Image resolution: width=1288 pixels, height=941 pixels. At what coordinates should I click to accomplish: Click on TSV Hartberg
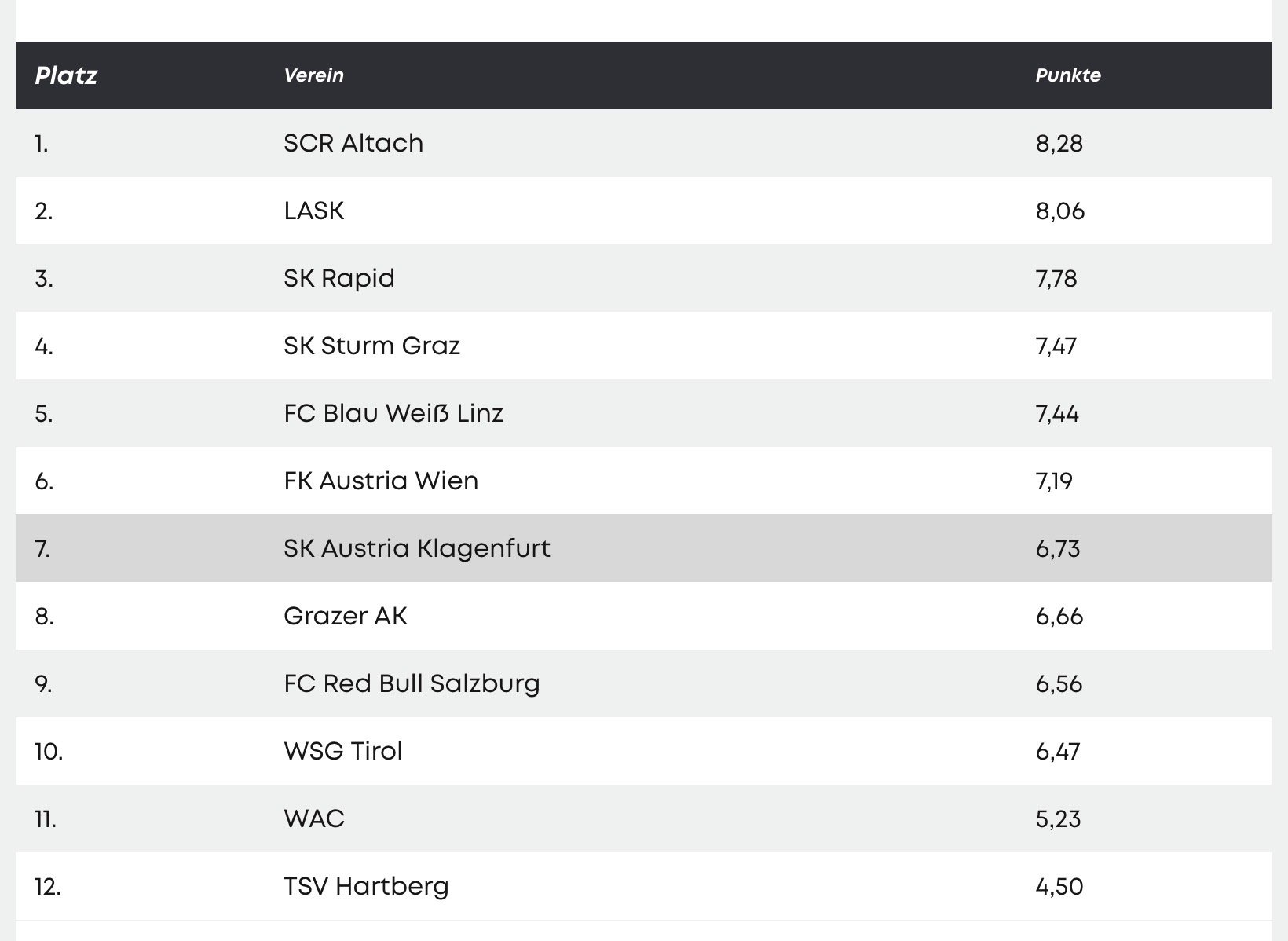[x=366, y=886]
